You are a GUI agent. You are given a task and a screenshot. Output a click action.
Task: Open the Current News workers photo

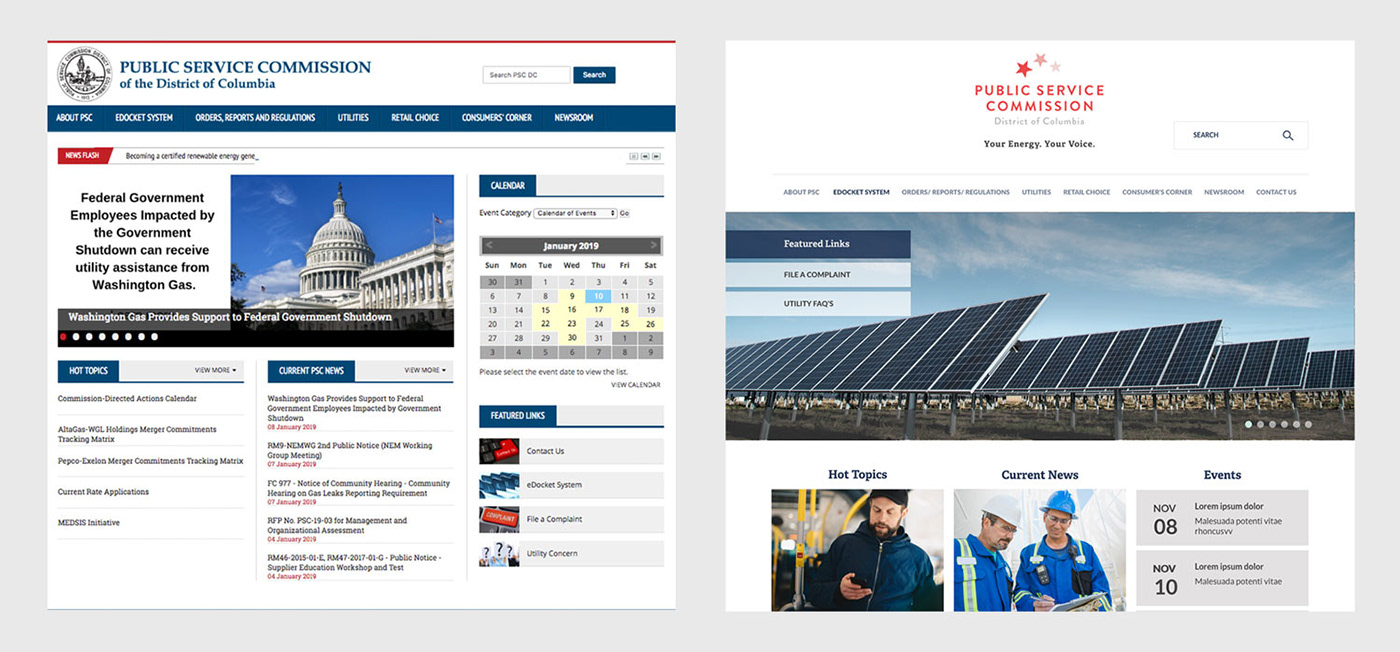1040,550
